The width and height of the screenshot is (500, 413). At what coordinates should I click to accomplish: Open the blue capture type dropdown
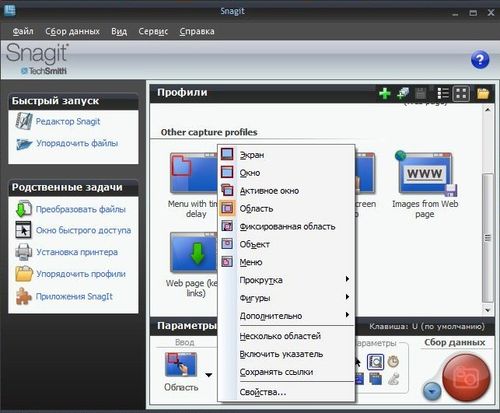click(x=432, y=391)
